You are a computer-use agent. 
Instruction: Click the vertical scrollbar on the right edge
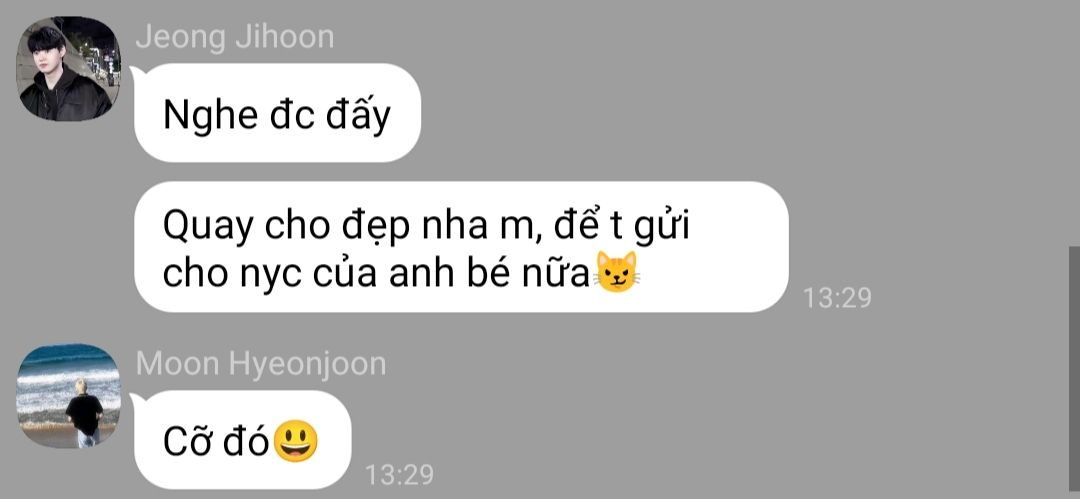[x=1074, y=372]
